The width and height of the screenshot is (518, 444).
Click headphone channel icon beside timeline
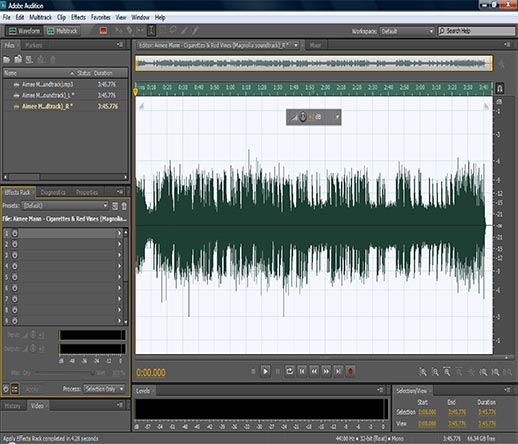pyautogui.click(x=500, y=88)
